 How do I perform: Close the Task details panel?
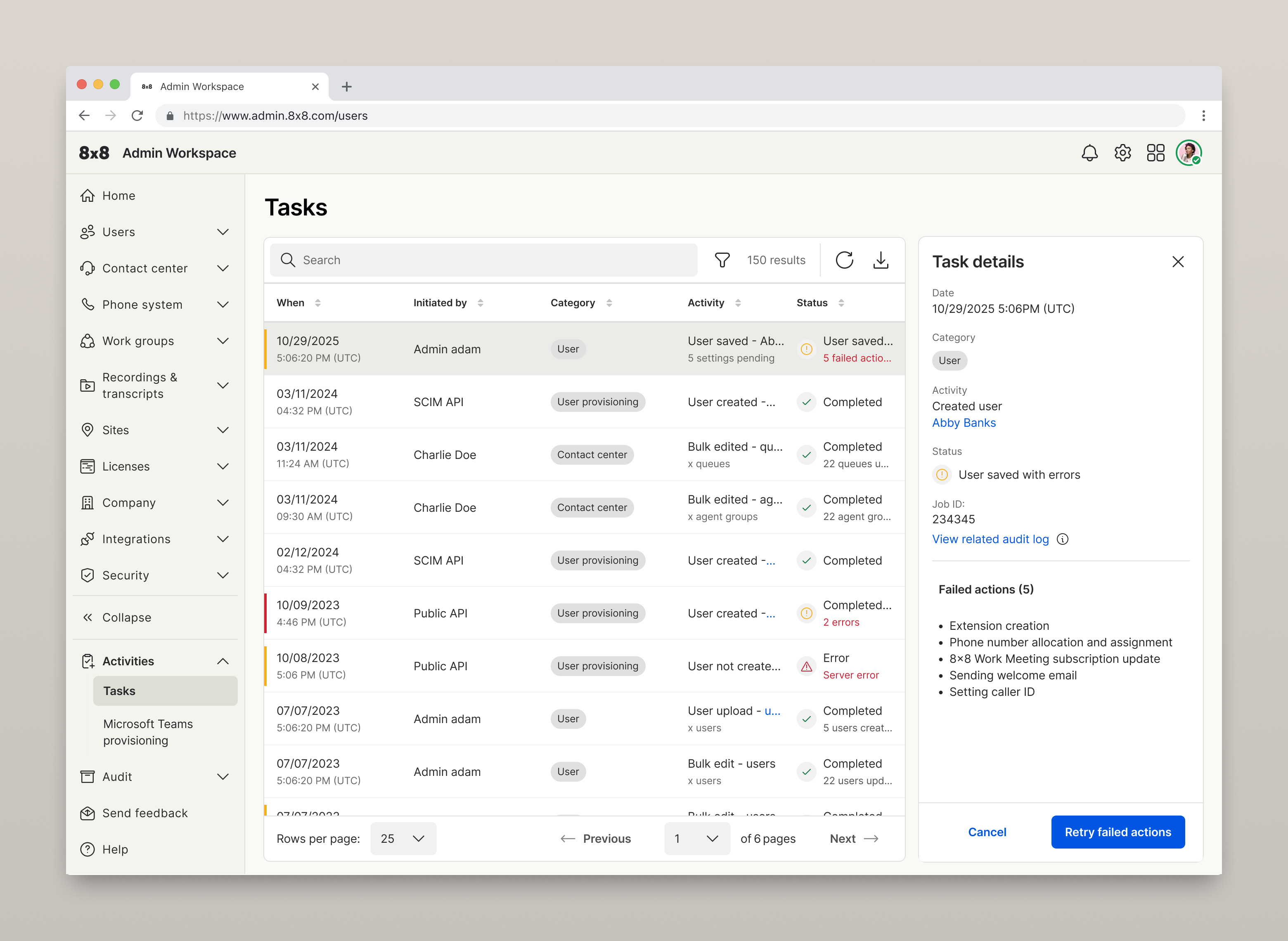(x=1178, y=262)
